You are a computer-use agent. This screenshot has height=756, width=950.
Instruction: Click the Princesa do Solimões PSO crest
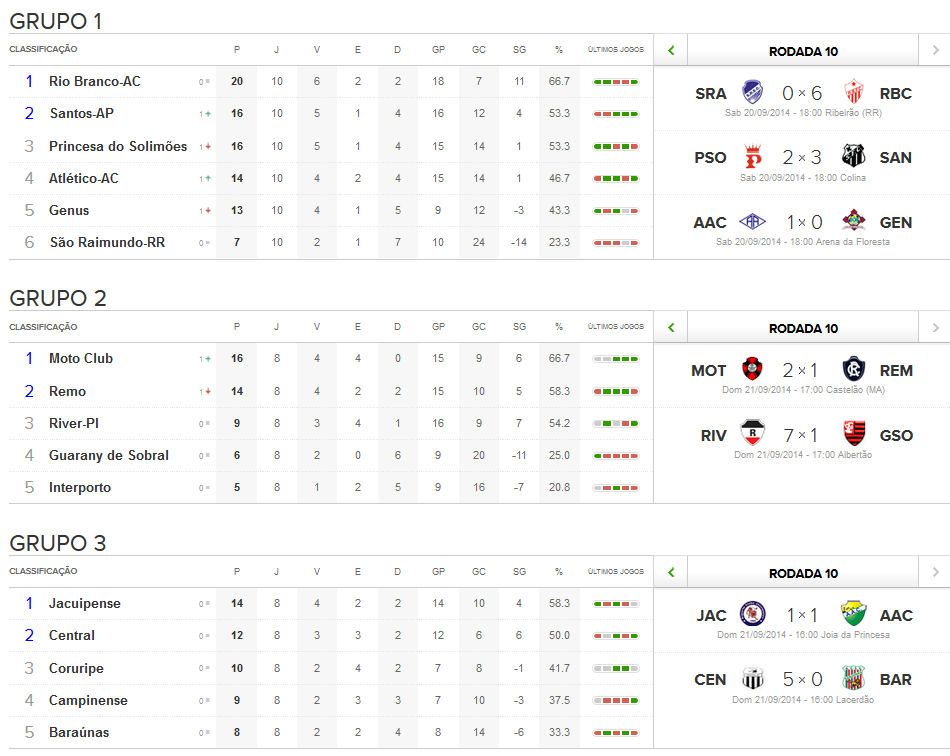click(751, 157)
